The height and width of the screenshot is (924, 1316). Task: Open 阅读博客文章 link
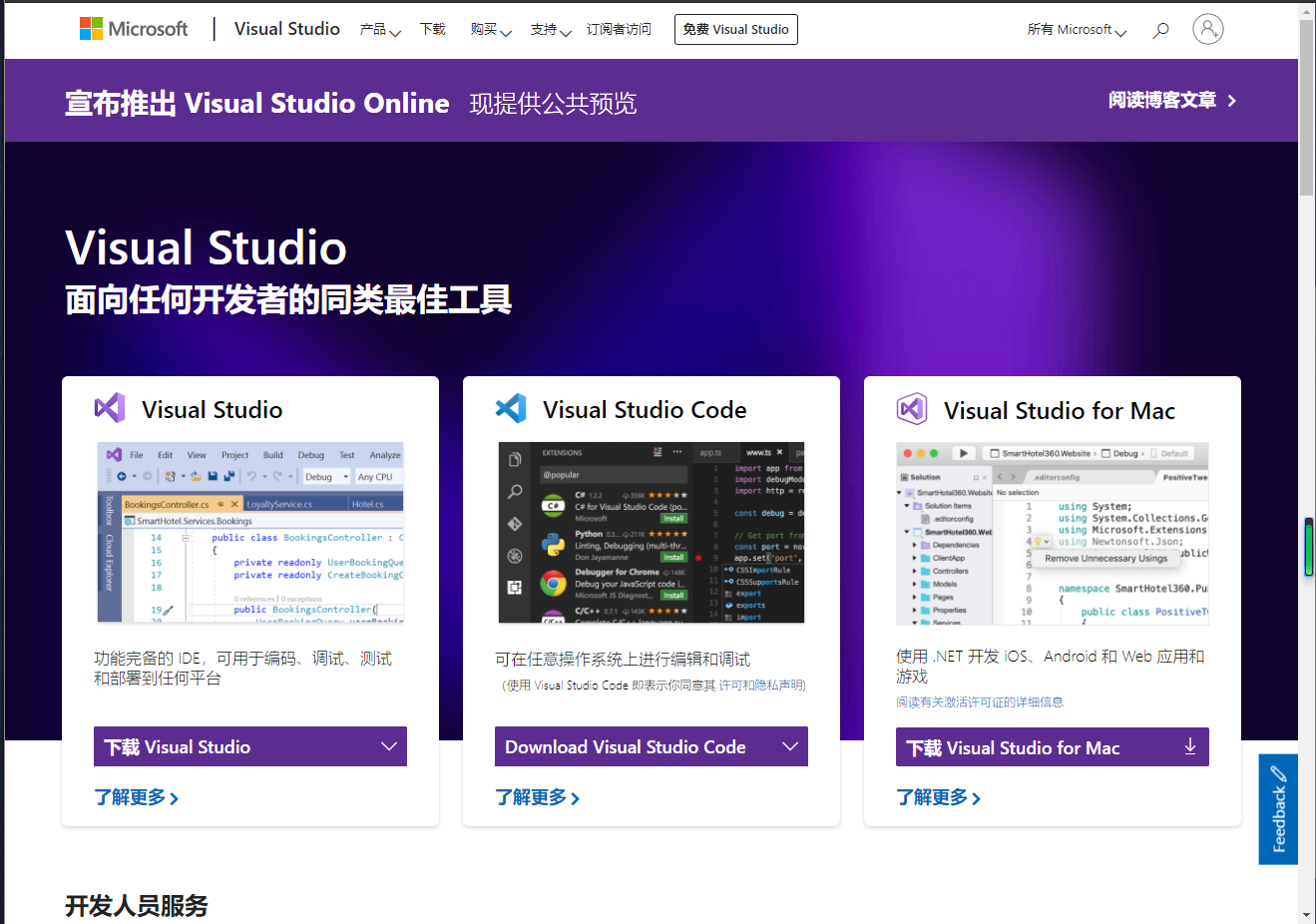tap(1172, 101)
